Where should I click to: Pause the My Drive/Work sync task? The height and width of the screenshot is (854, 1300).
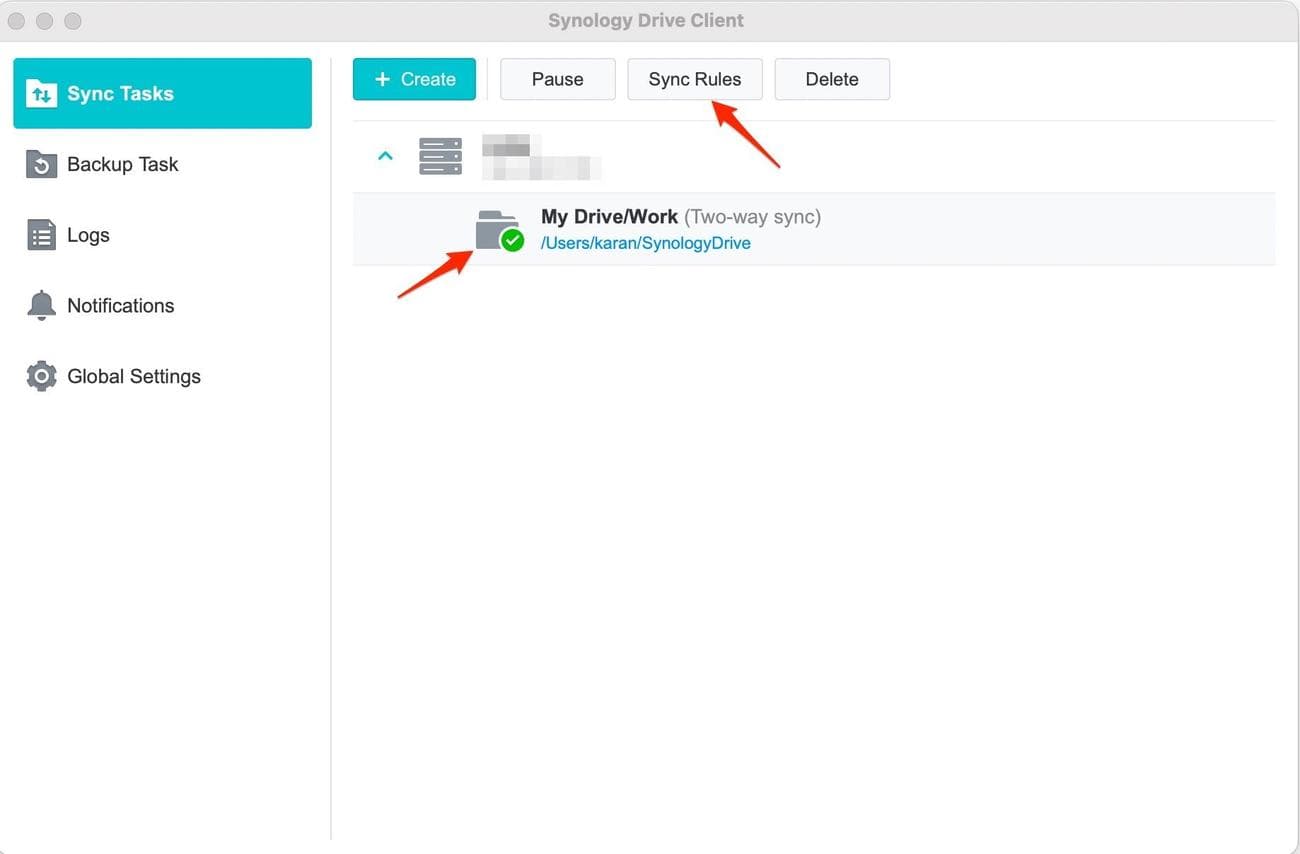point(557,79)
